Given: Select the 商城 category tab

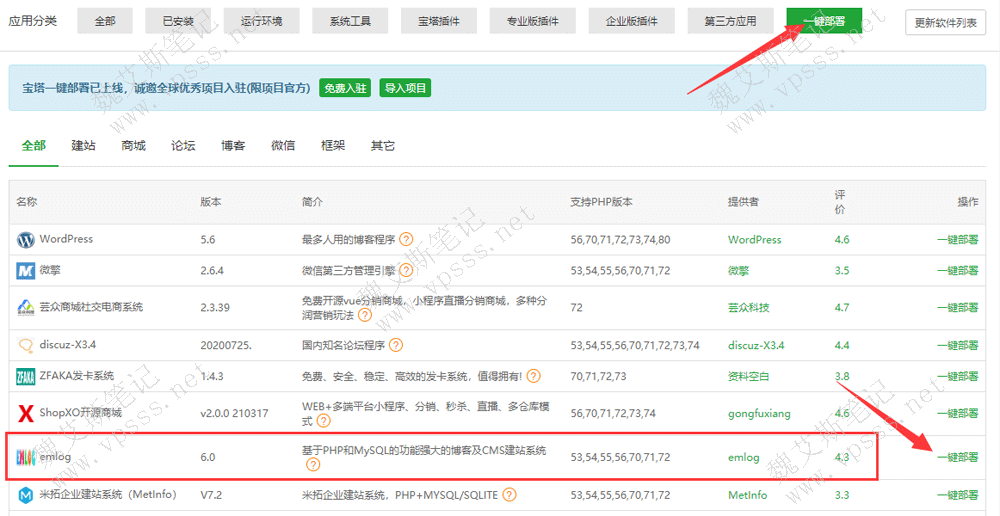Looking at the screenshot, I should pos(133,146).
